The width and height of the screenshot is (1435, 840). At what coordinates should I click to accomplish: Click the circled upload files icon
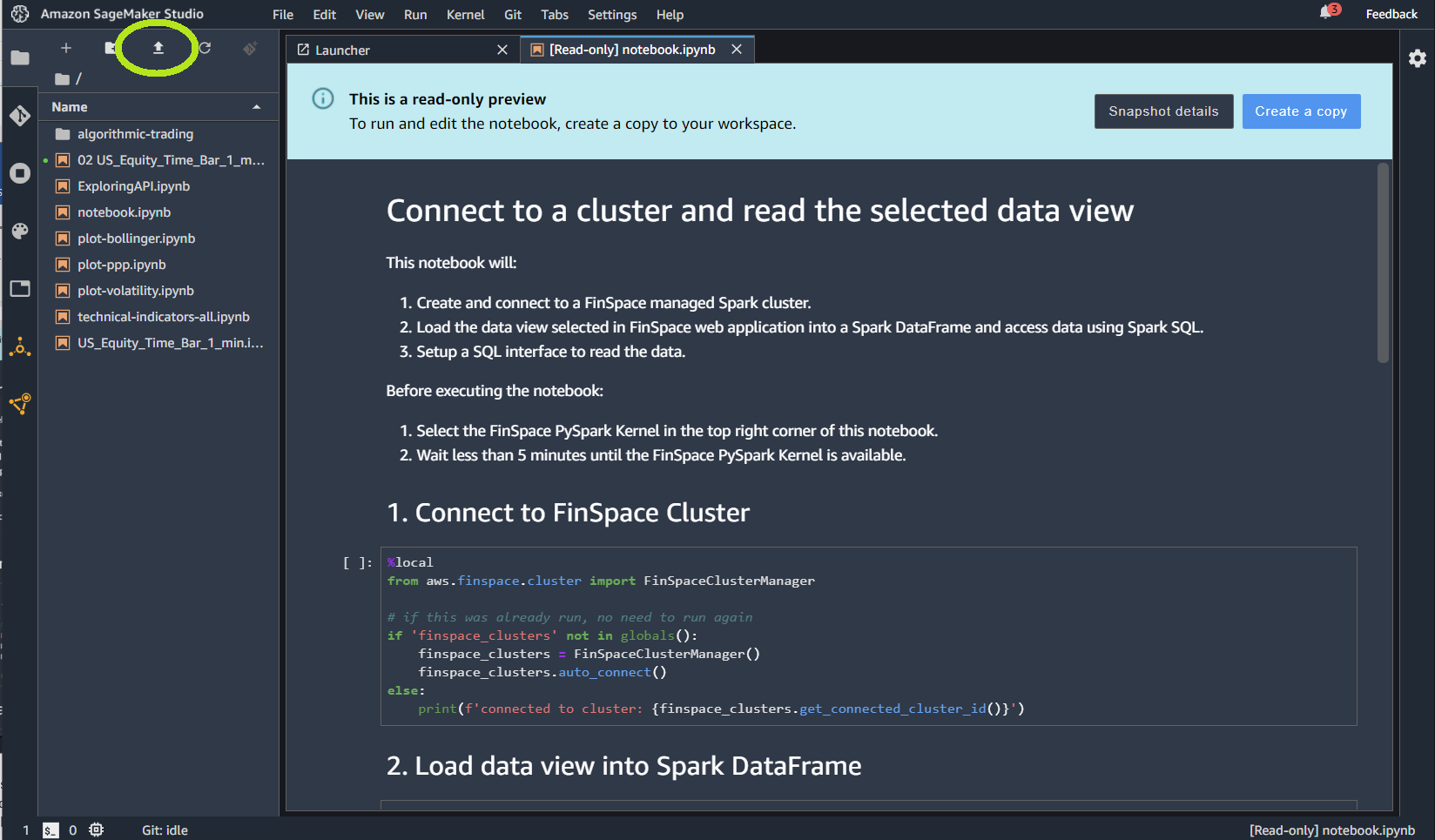(158, 50)
